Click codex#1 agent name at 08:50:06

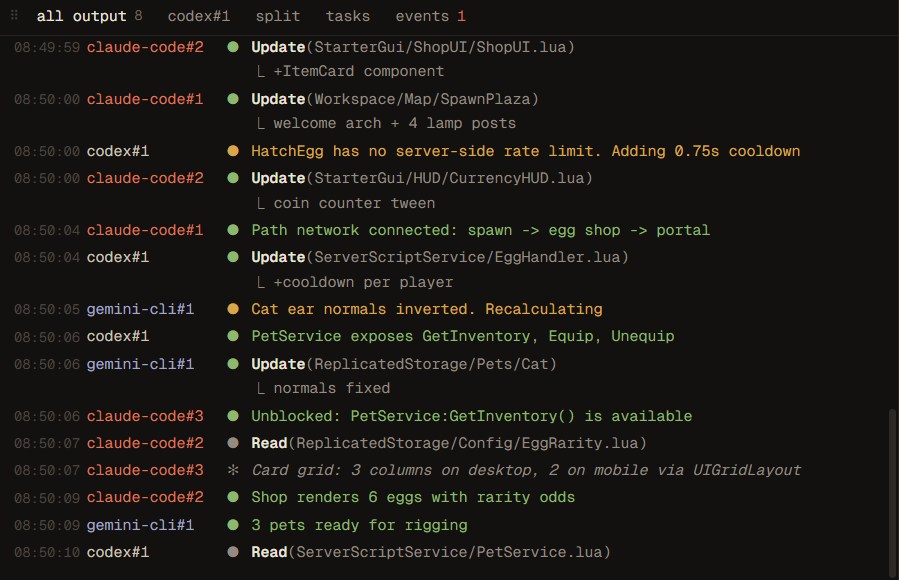coord(118,336)
